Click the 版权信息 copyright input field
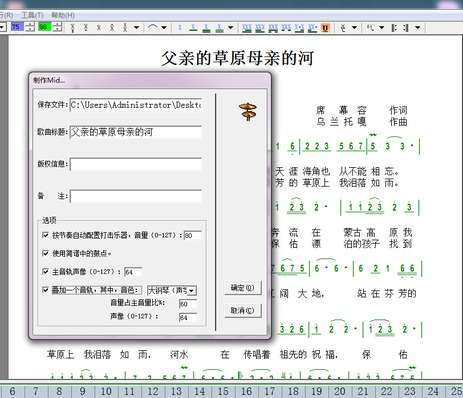 tap(136, 165)
